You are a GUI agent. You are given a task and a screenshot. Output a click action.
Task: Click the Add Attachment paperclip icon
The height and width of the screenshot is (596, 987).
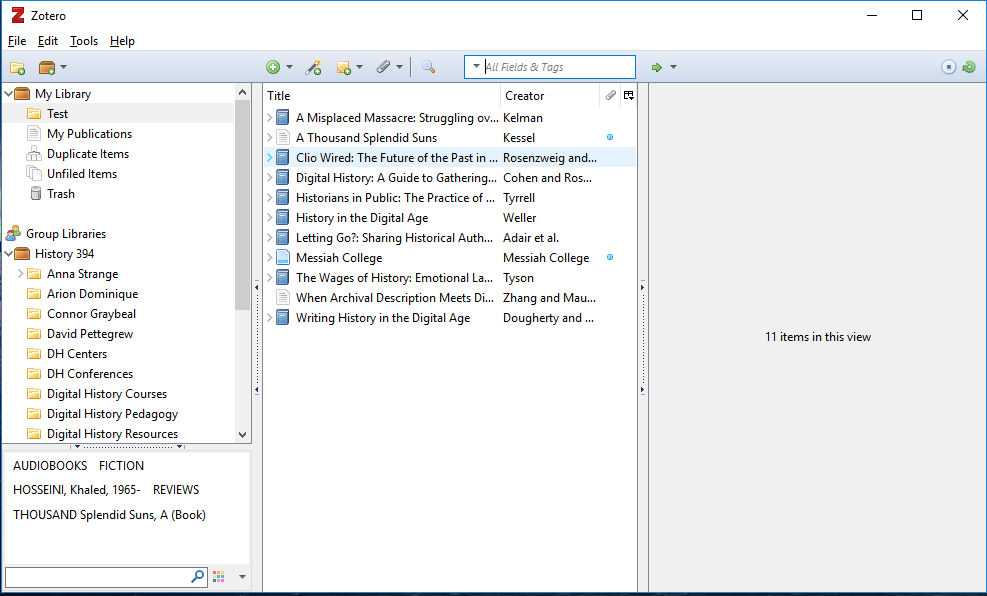pos(383,67)
